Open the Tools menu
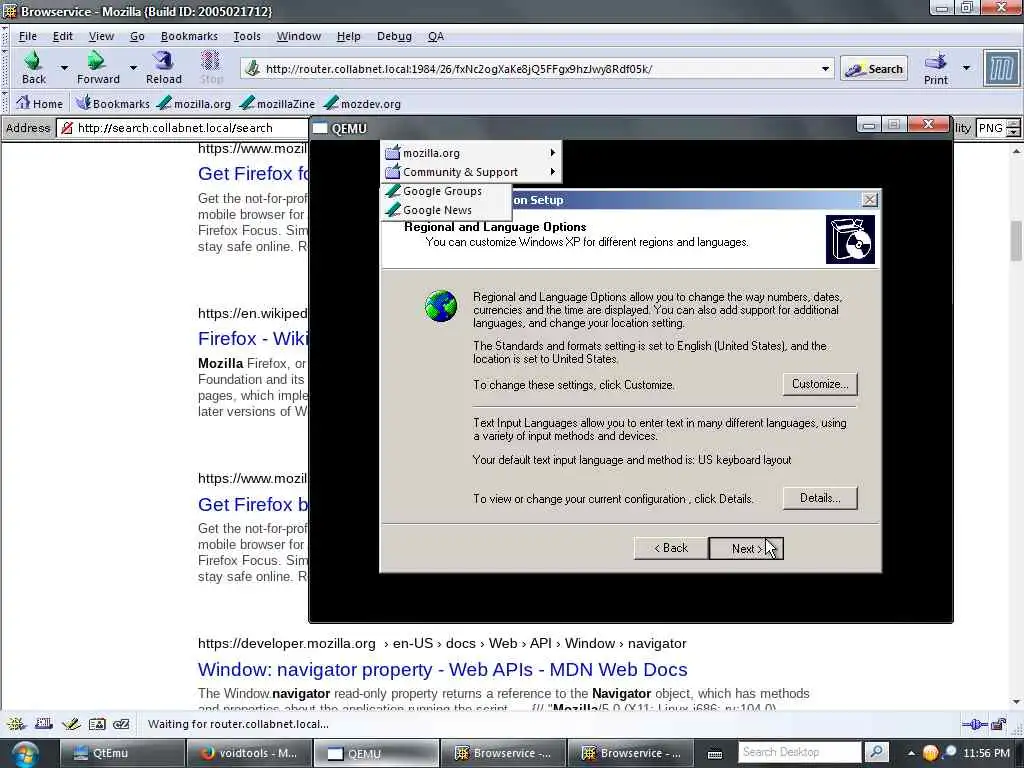 point(247,36)
